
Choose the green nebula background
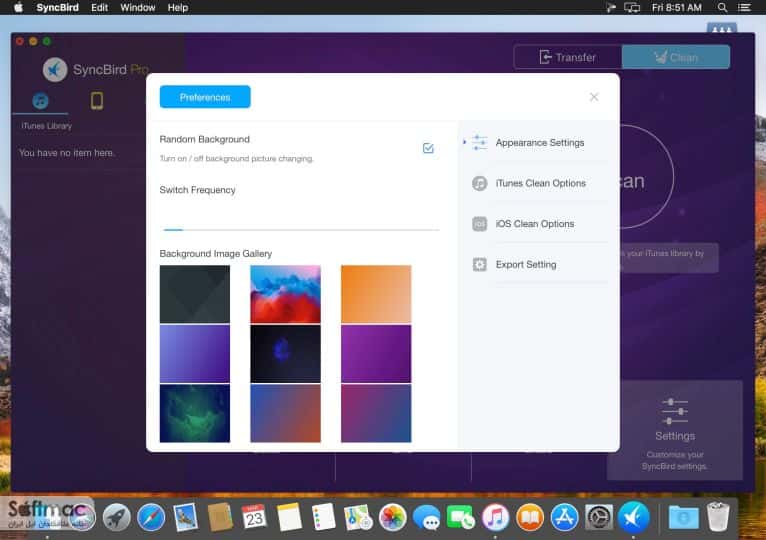click(194, 413)
